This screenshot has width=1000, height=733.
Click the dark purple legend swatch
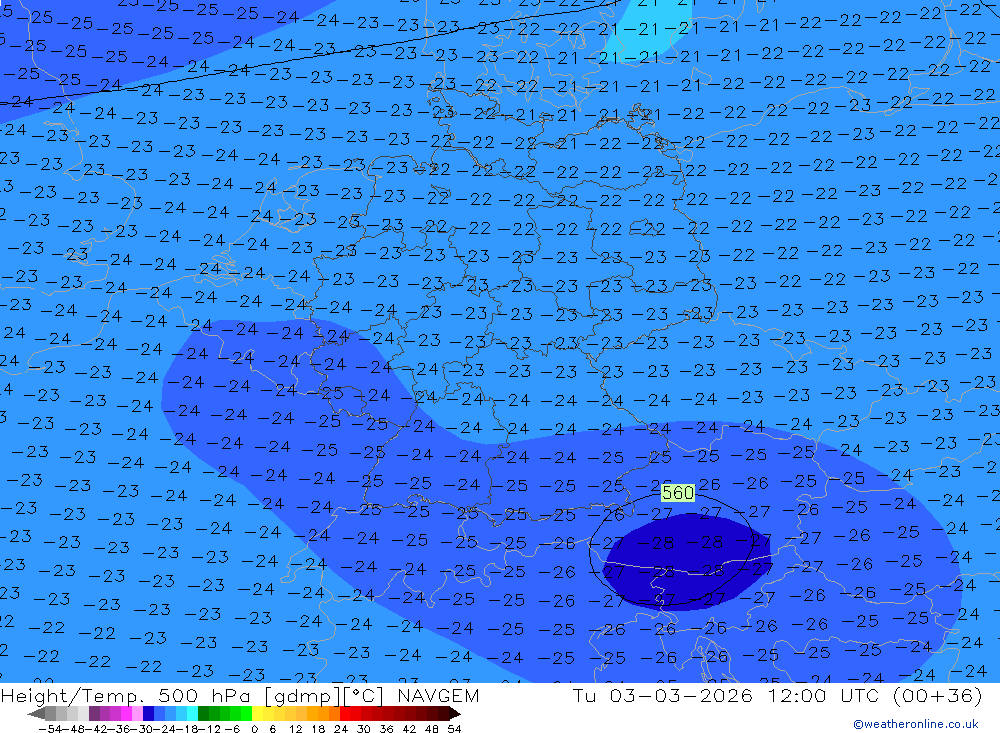[94, 714]
